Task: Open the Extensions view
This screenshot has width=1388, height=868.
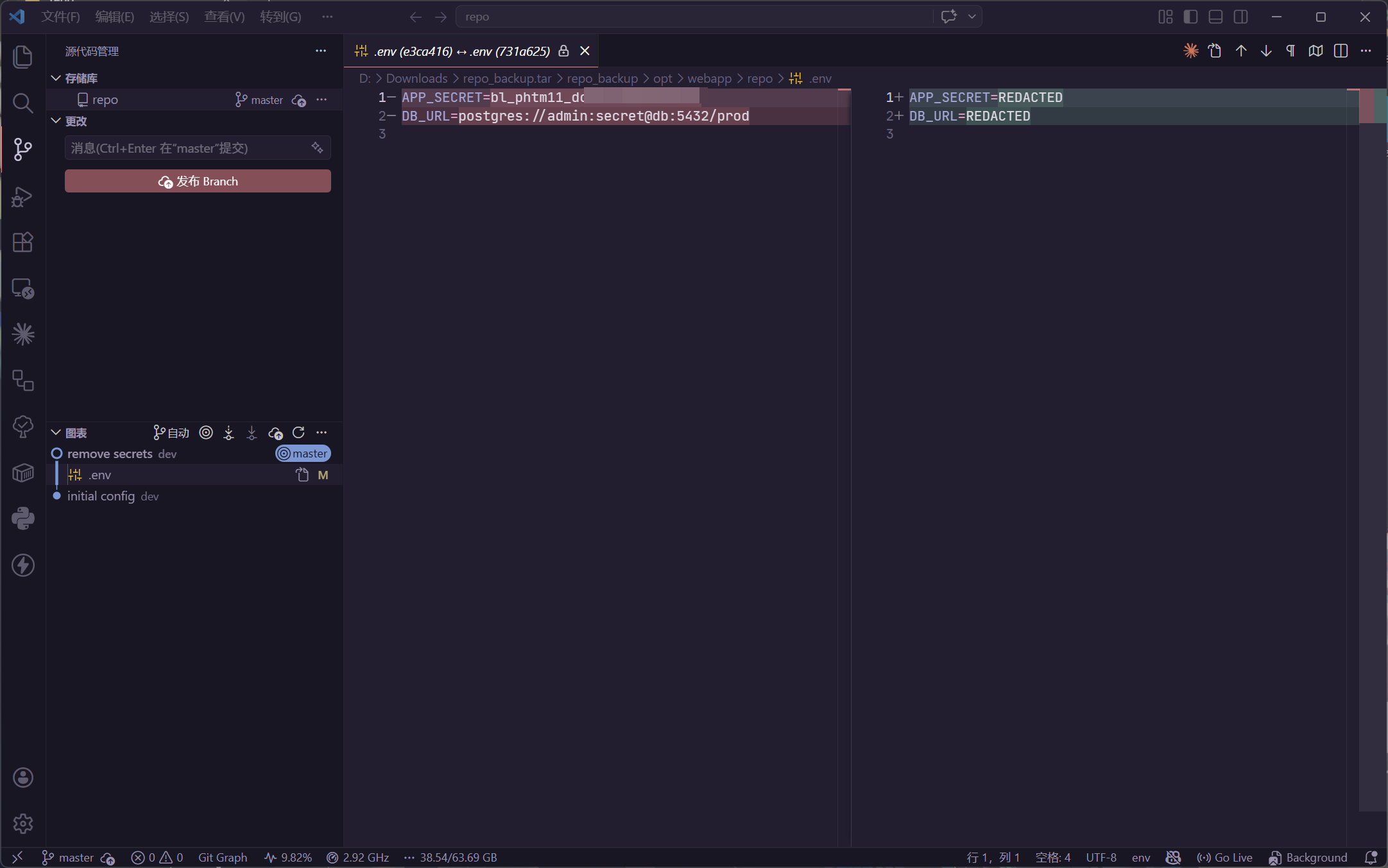Action: (23, 243)
